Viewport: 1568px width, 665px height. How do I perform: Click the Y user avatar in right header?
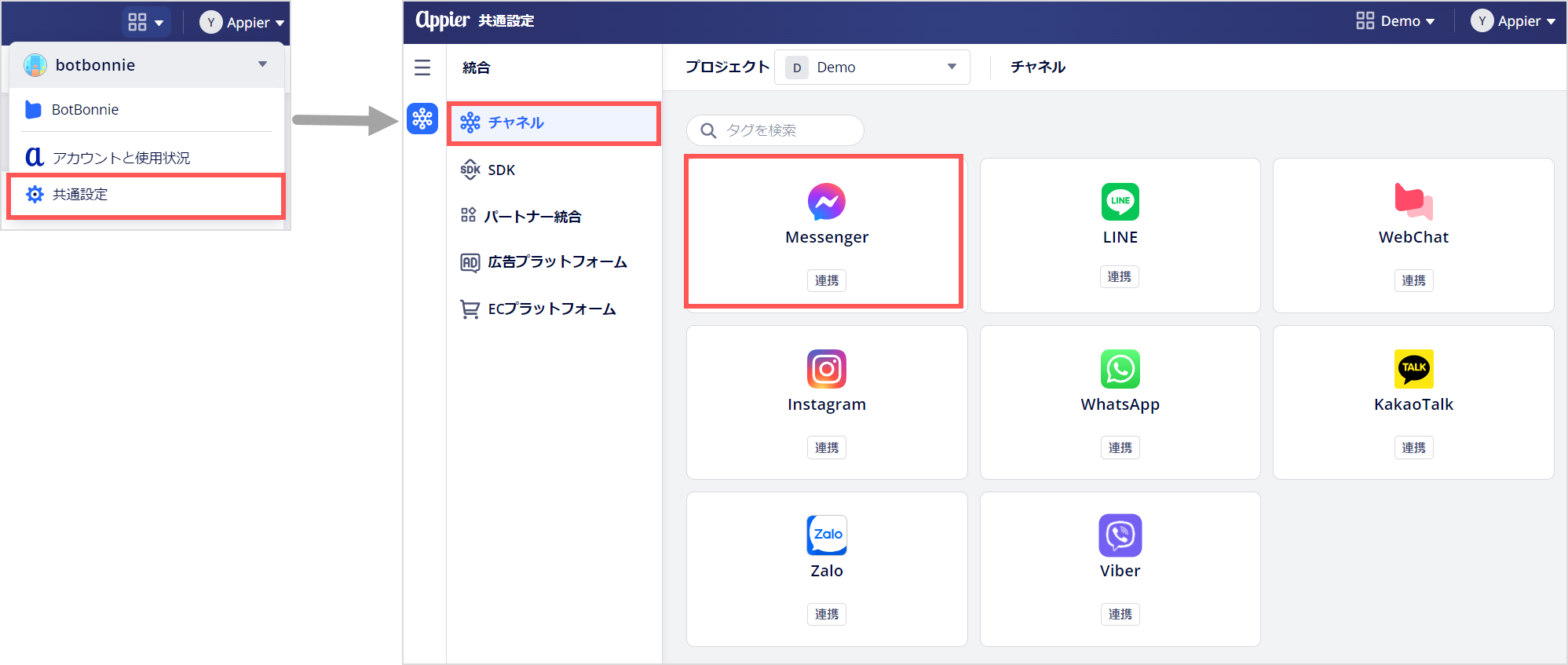tap(1482, 21)
